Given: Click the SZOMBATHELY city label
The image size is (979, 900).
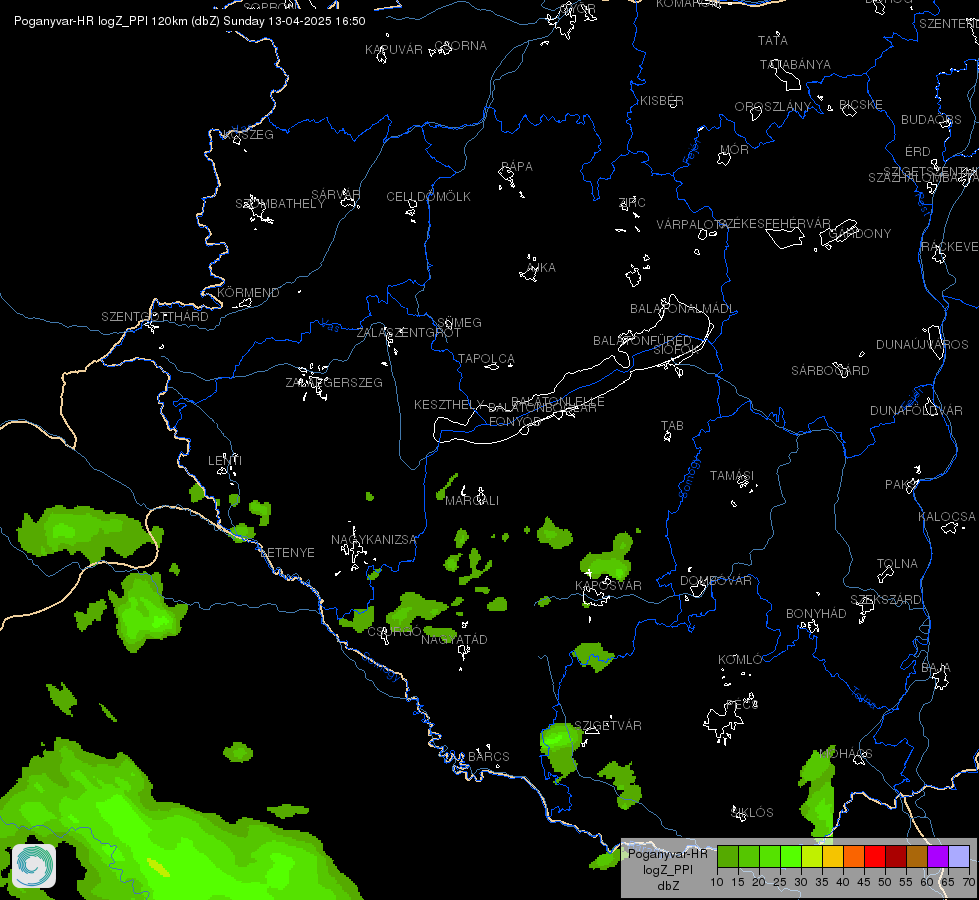Looking at the screenshot, I should point(280,204).
